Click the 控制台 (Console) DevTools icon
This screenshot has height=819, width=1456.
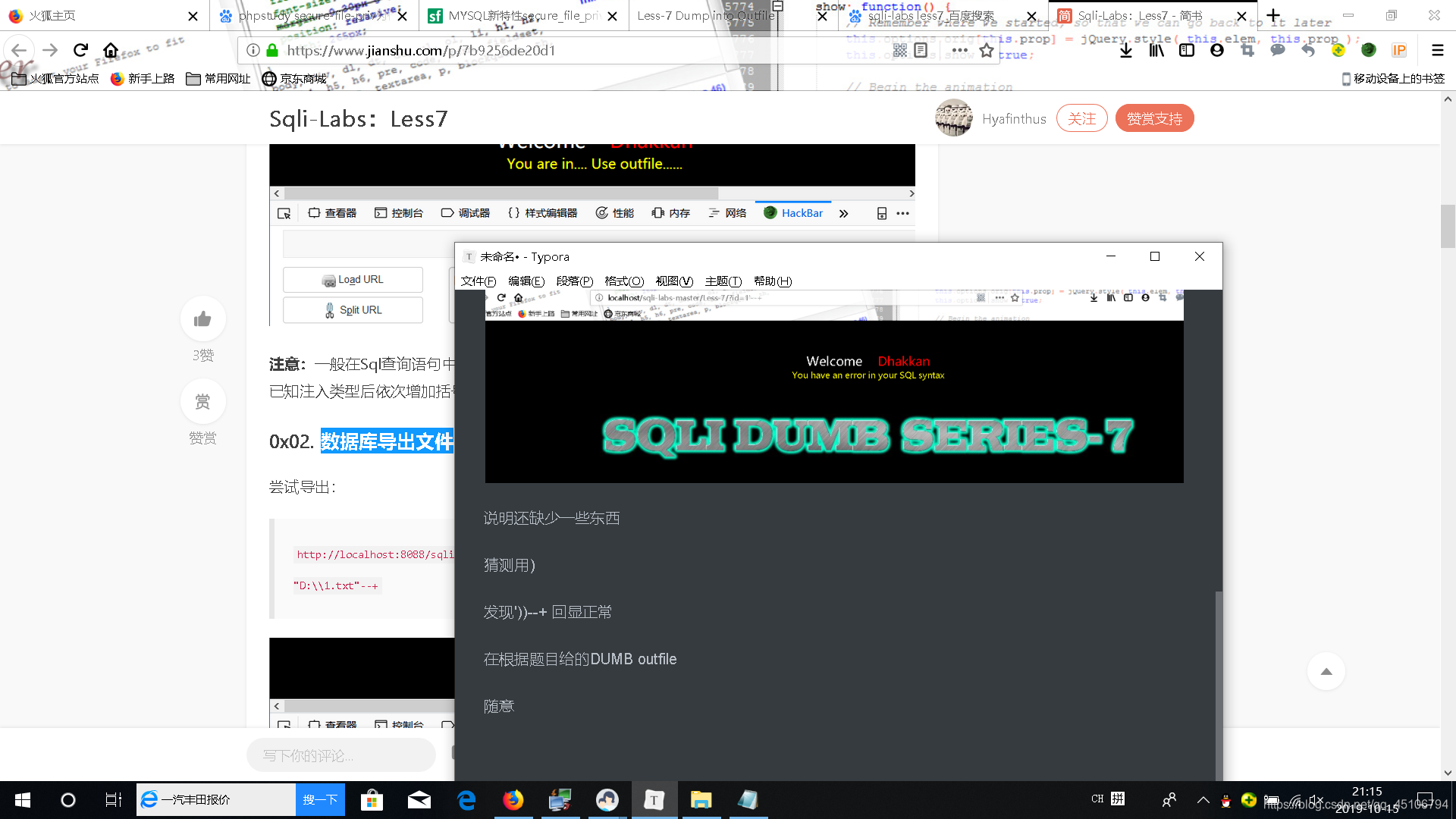point(397,212)
